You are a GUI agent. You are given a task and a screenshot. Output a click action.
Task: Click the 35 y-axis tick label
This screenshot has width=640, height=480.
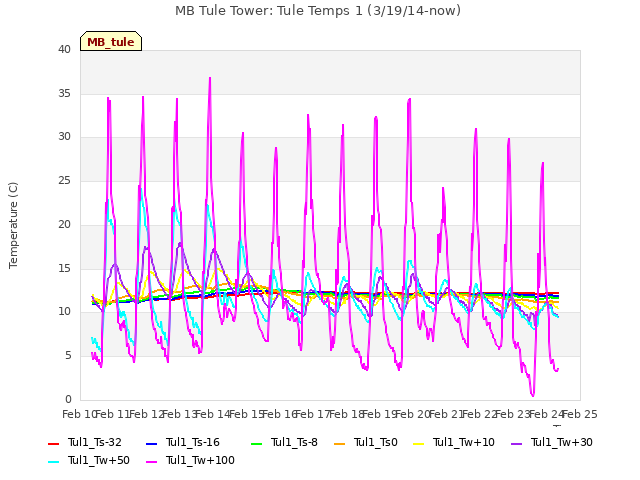(64, 93)
